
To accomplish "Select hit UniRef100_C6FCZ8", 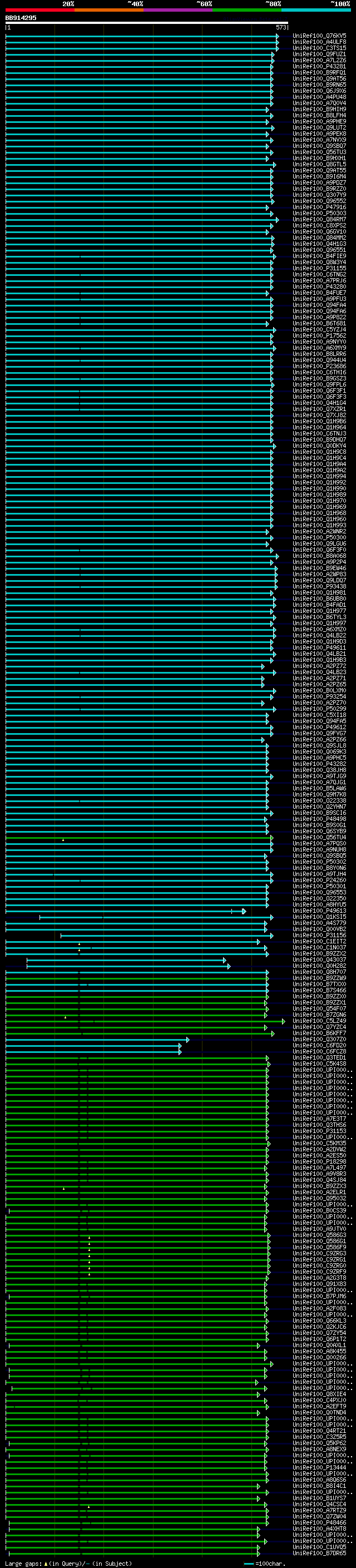I will (319, 1052).
